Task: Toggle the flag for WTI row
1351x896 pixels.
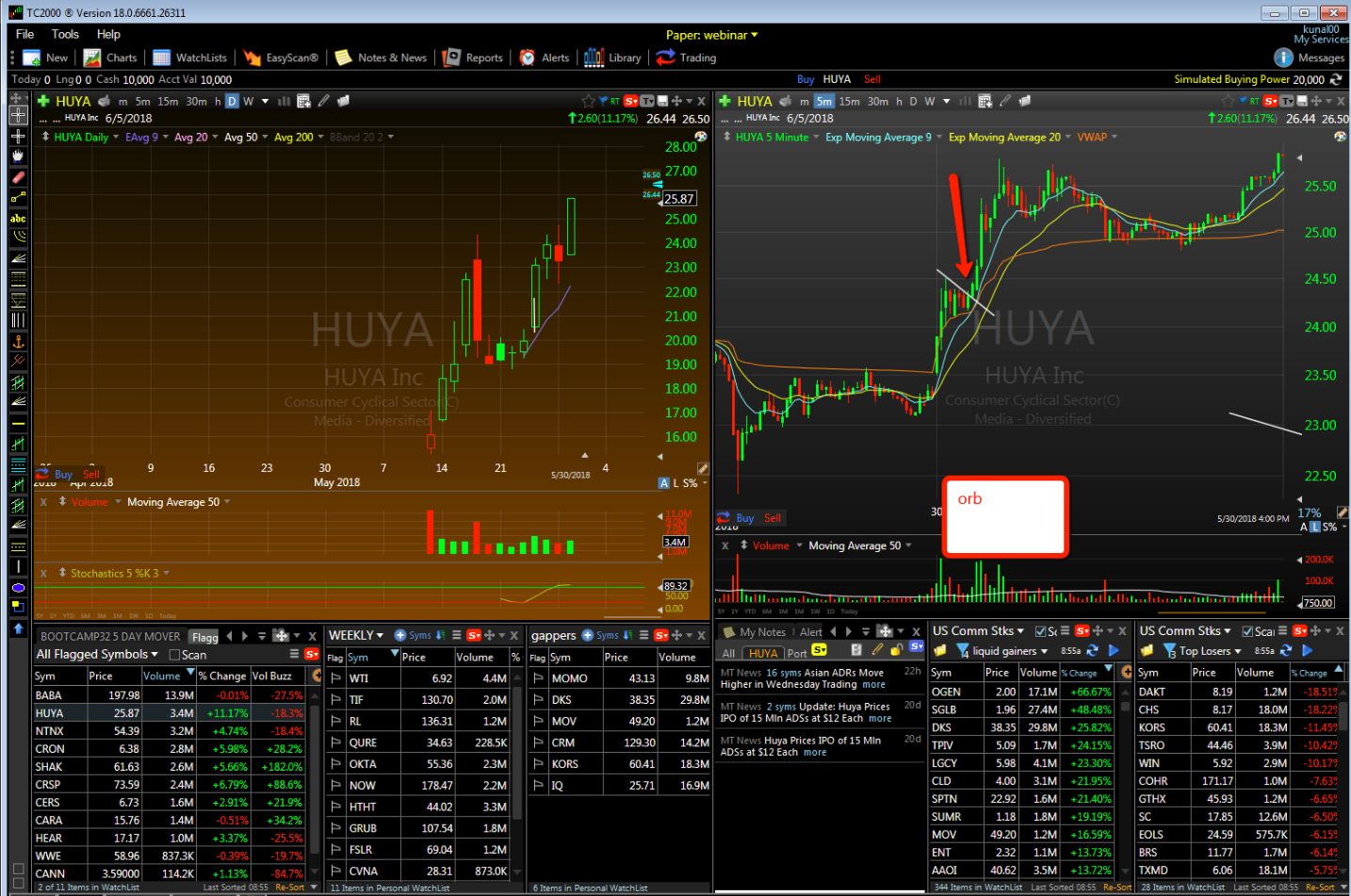Action: (x=336, y=678)
